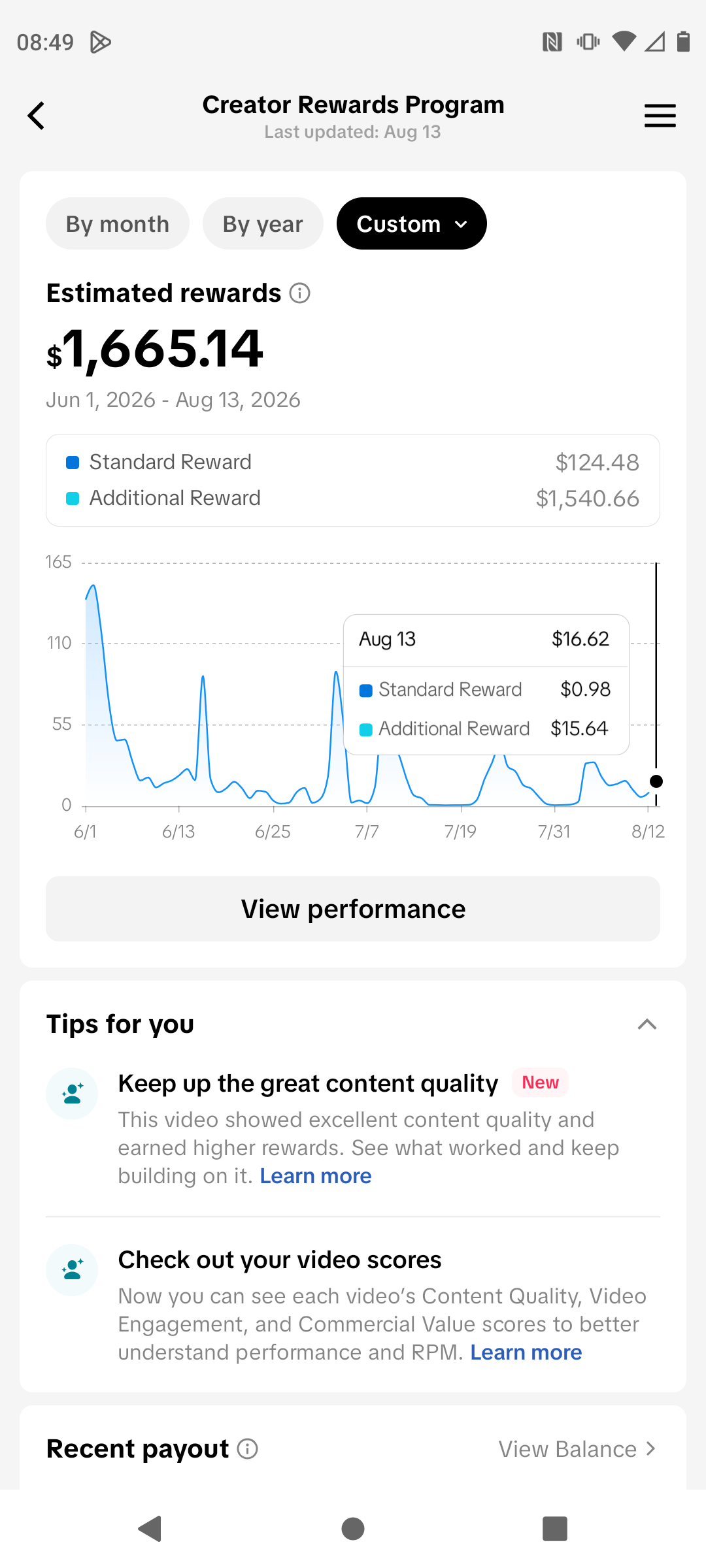Tap the Android recents square button
This screenshot has width=706, height=1568.
coord(555,1529)
